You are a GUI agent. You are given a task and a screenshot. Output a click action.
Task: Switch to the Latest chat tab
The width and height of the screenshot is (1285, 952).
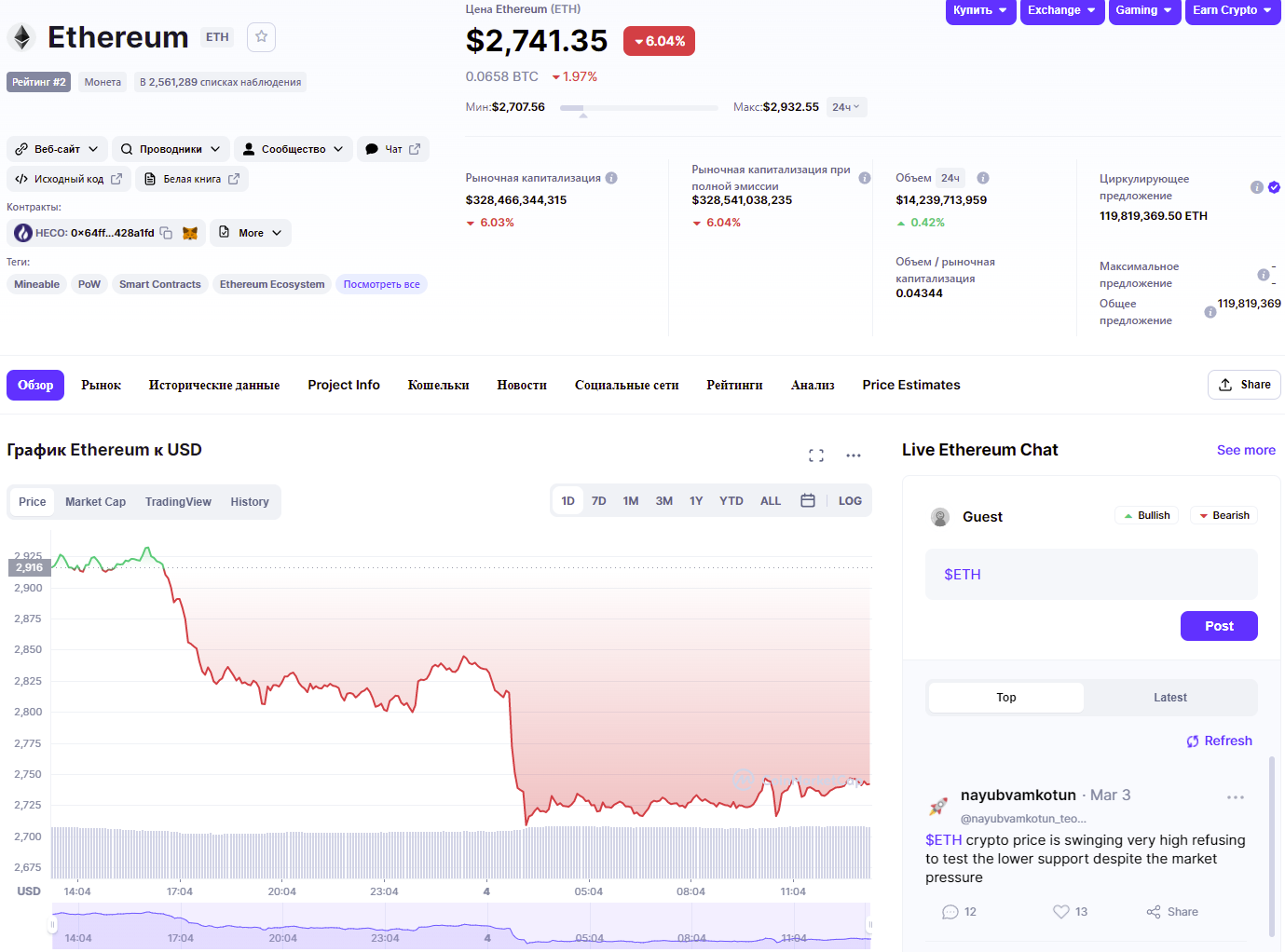tap(1170, 698)
